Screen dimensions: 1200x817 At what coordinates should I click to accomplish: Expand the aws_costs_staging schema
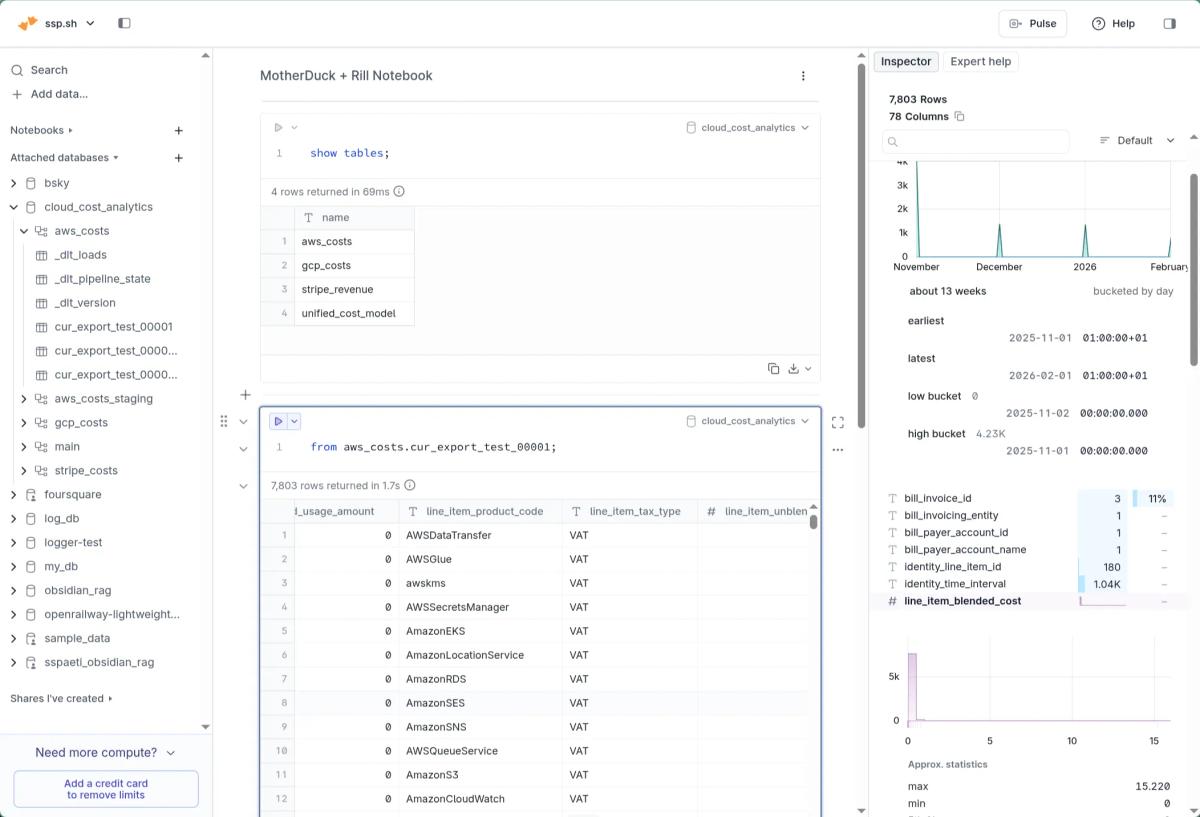(x=24, y=399)
